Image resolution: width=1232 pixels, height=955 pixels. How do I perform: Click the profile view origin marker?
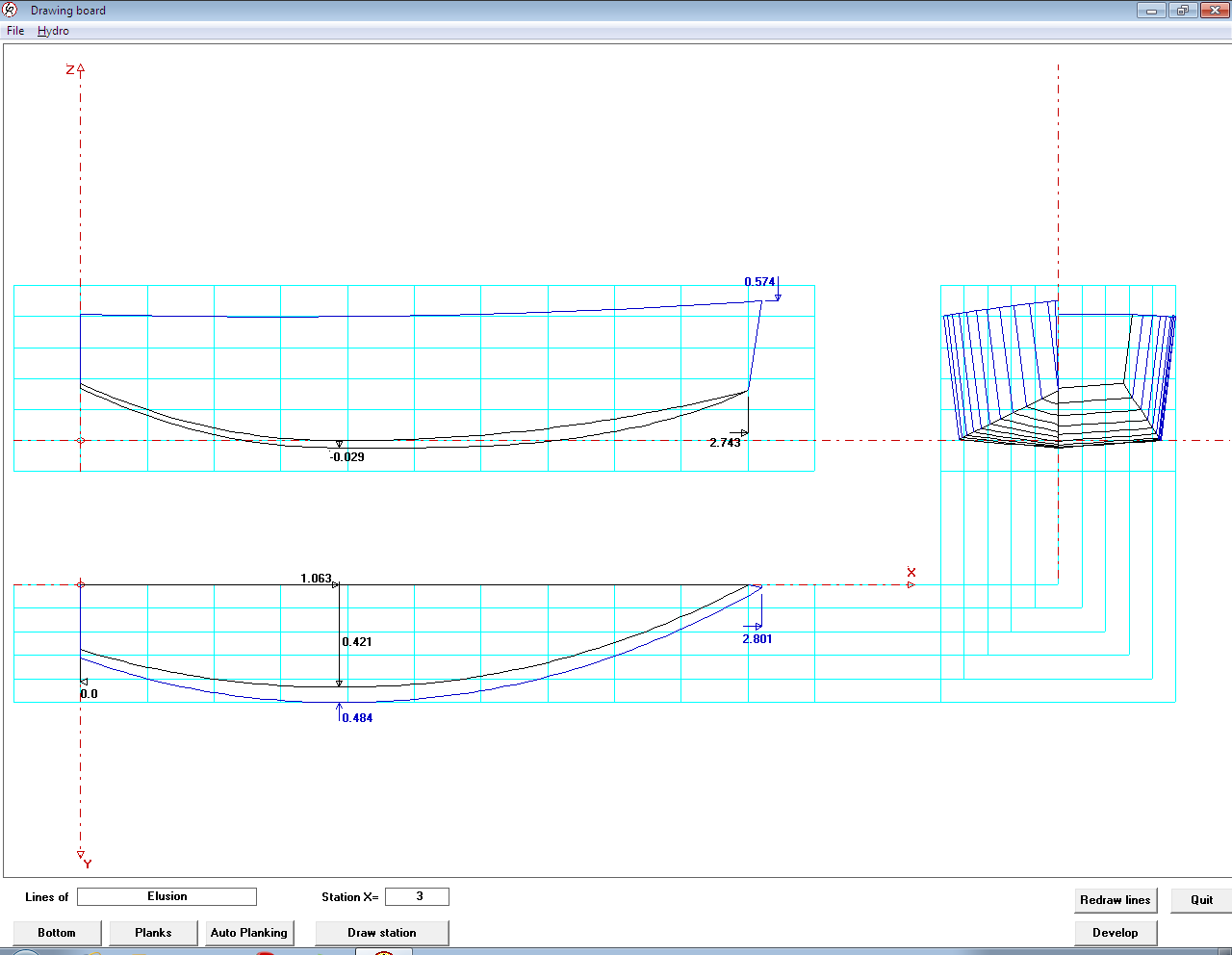pos(80,441)
